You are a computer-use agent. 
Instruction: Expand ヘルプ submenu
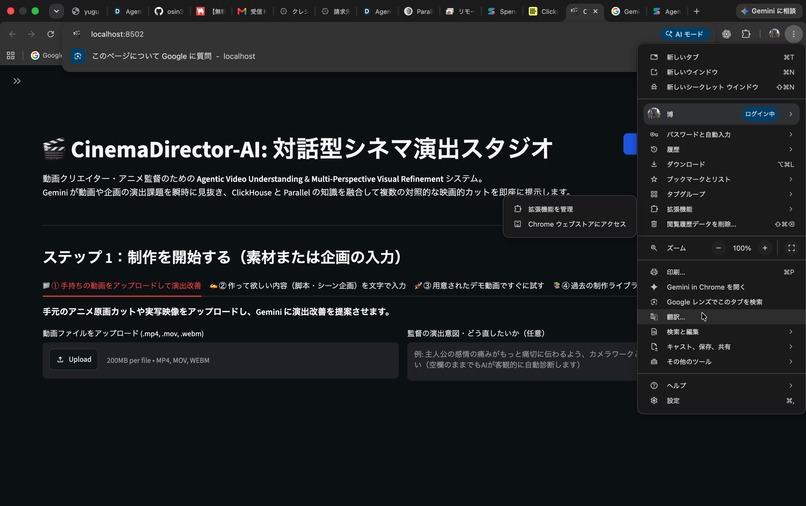[721, 385]
